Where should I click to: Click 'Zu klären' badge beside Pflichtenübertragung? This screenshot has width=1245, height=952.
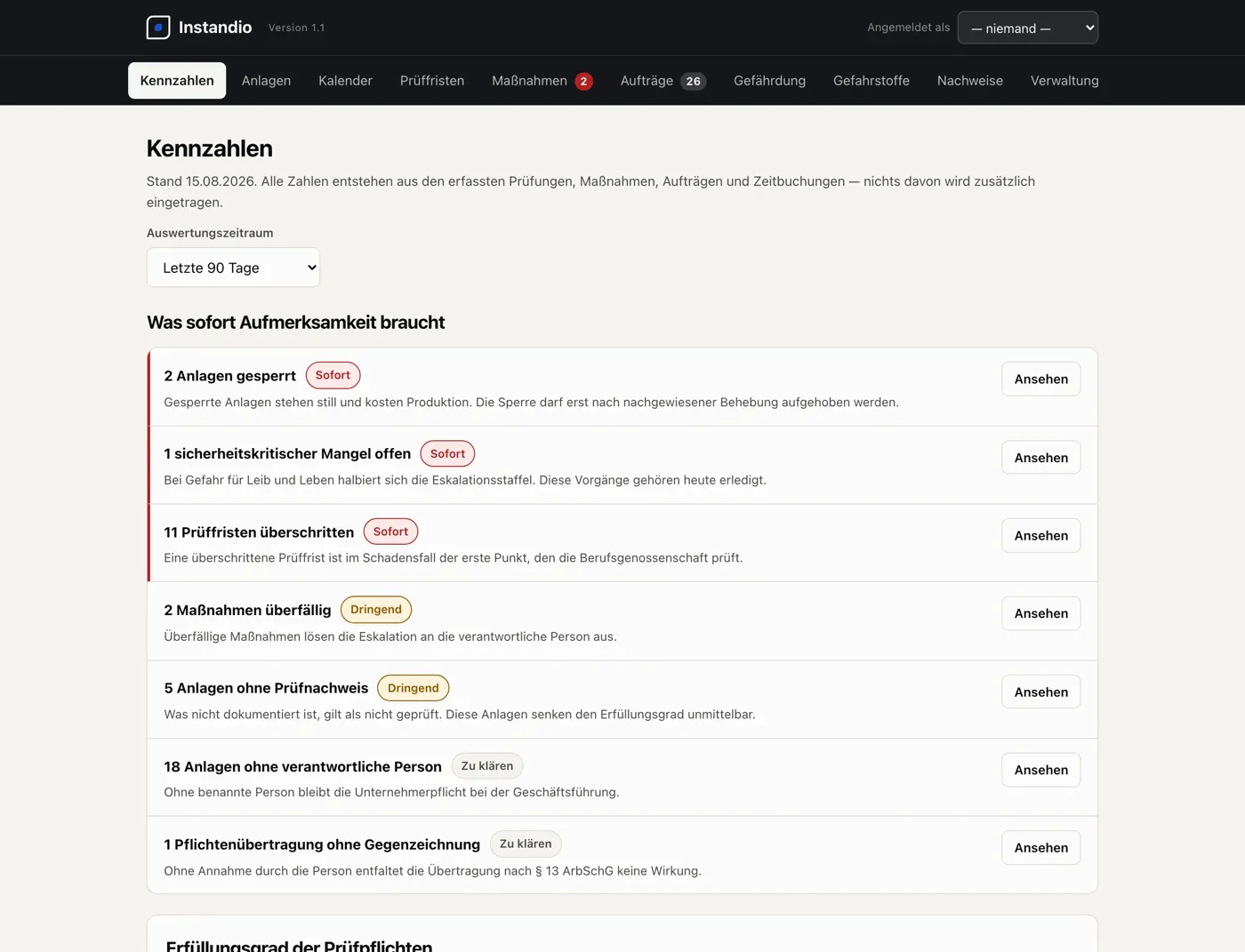click(526, 844)
